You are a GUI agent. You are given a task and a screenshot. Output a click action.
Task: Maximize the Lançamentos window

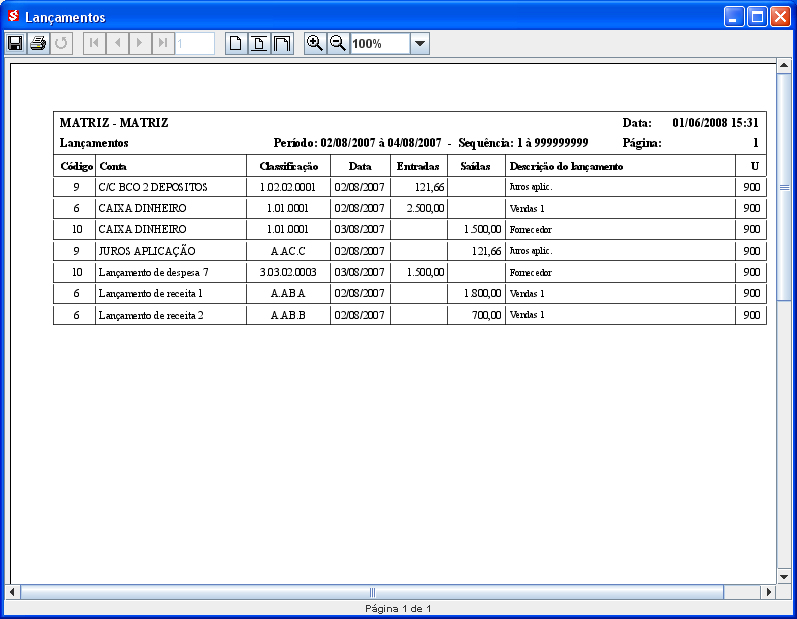pyautogui.click(x=757, y=17)
